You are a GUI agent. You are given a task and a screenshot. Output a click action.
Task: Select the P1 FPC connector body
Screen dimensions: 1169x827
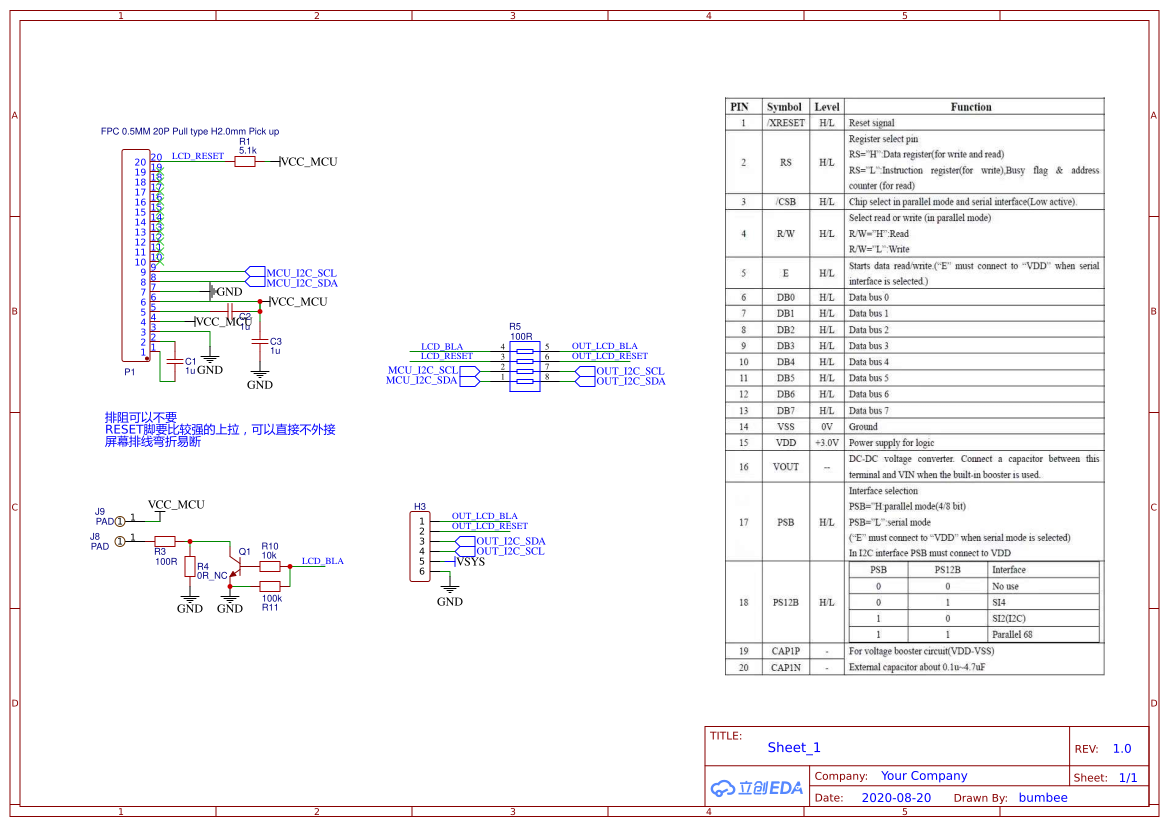[134, 256]
